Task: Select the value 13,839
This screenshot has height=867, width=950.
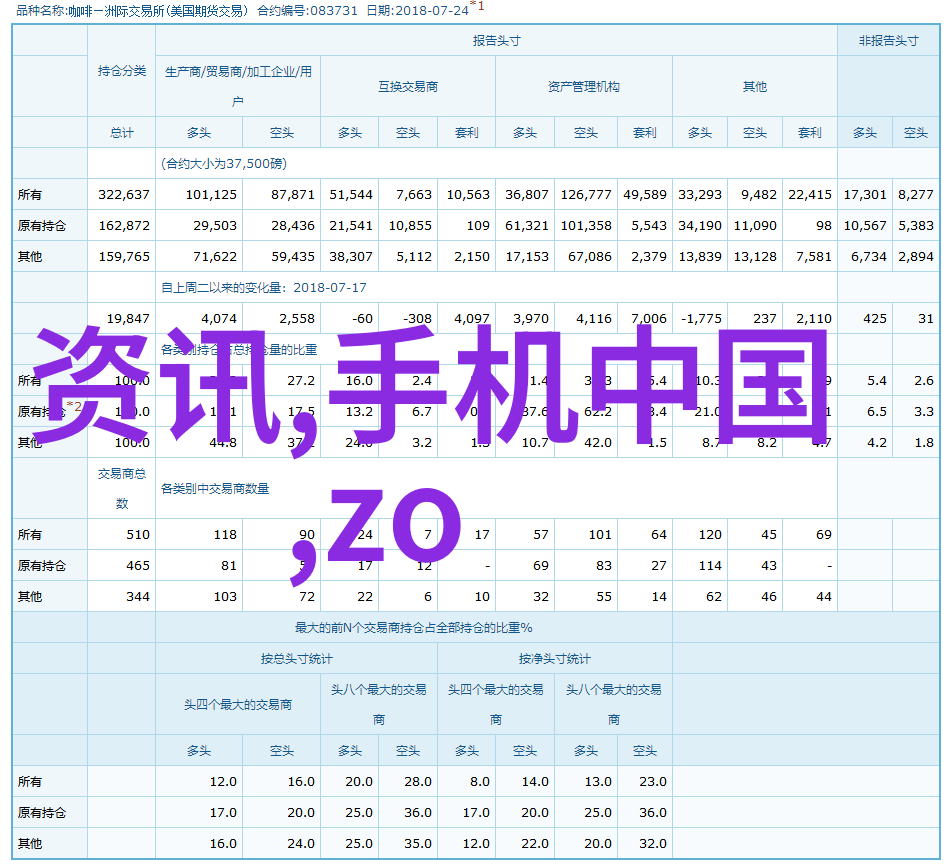Action: (700, 256)
